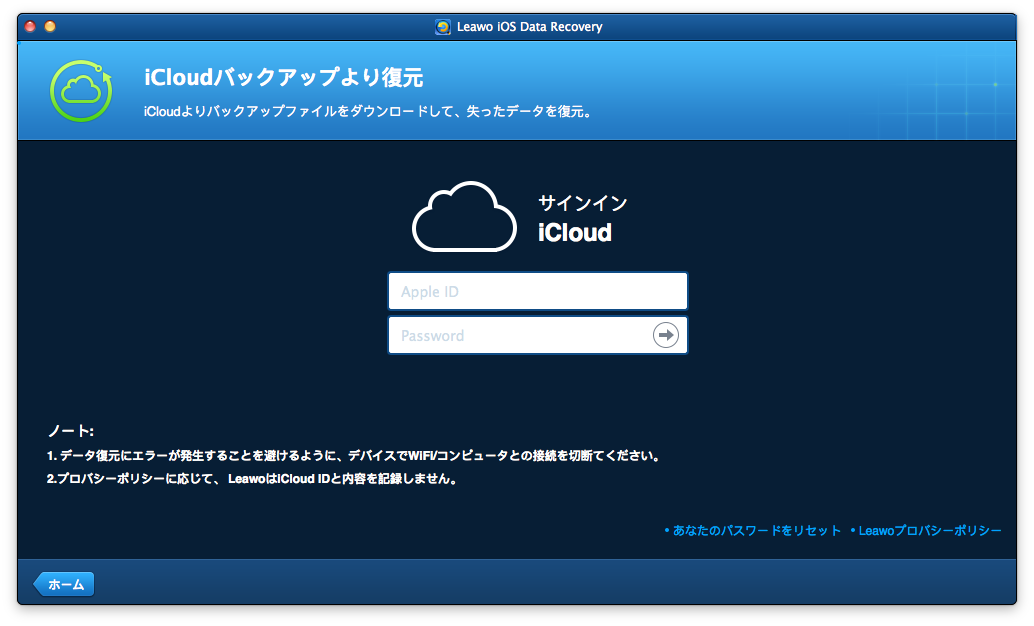Click the Leawo iOS Data Recovery window title
The height and width of the screenshot is (626, 1034).
(x=530, y=27)
